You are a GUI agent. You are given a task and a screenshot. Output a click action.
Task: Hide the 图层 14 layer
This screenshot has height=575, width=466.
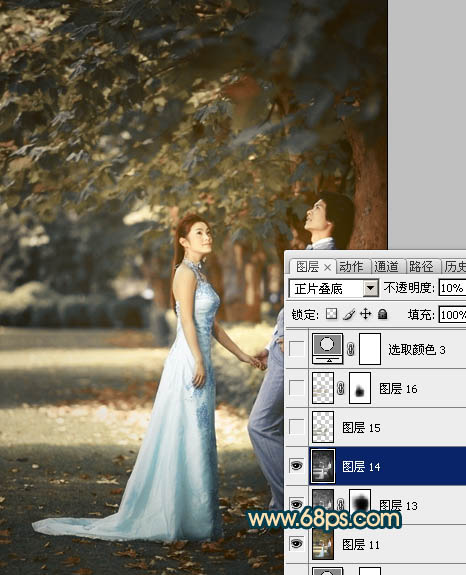pos(296,466)
